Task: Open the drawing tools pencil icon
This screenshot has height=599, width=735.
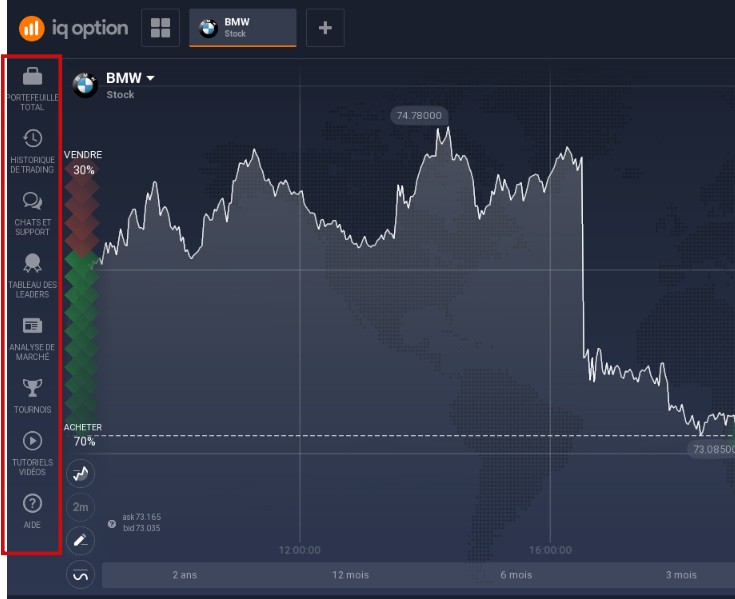Action: [x=81, y=541]
